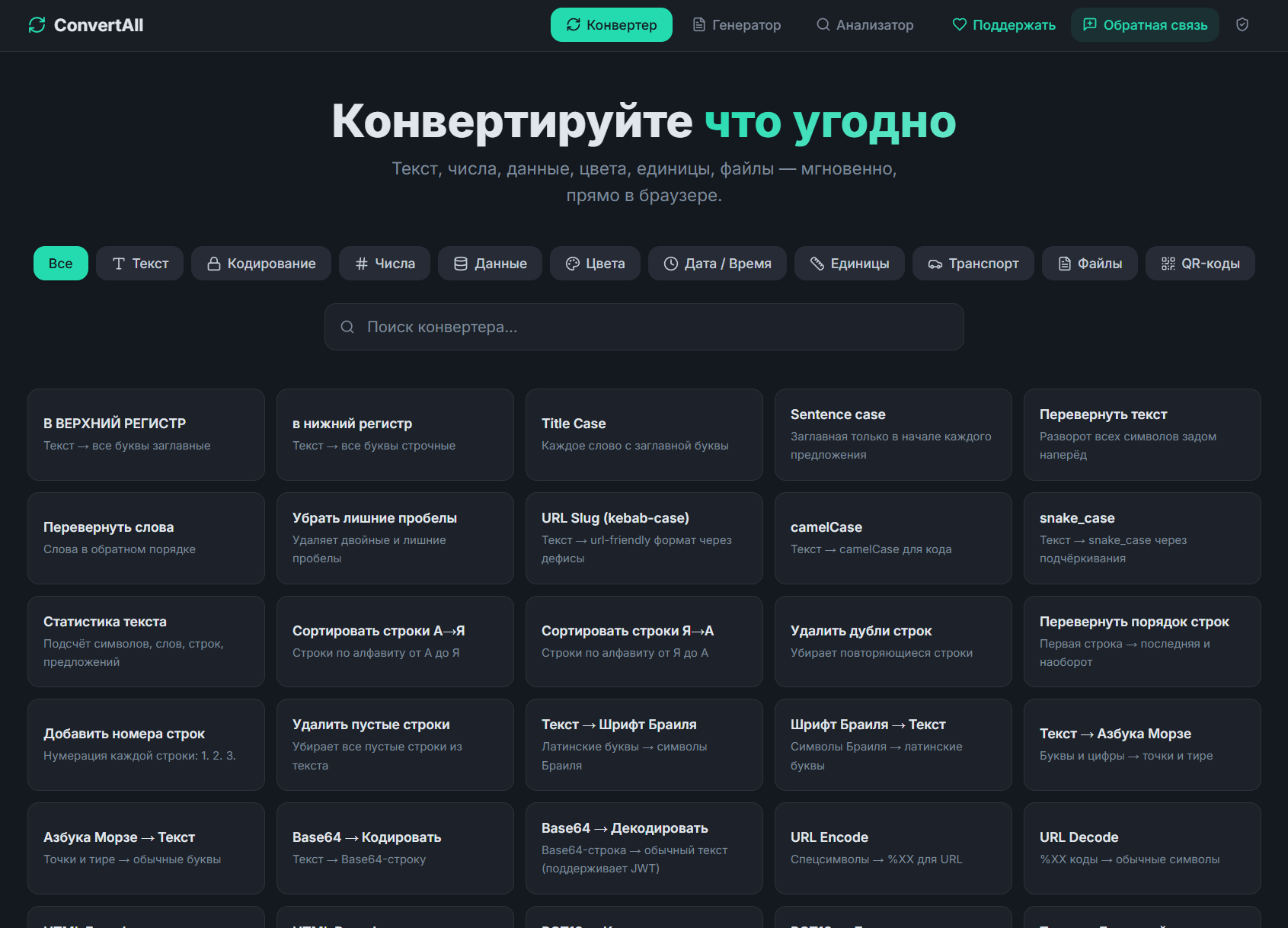The height and width of the screenshot is (928, 1288).
Task: Click the file icon on Файлы filter
Action: [1065, 264]
